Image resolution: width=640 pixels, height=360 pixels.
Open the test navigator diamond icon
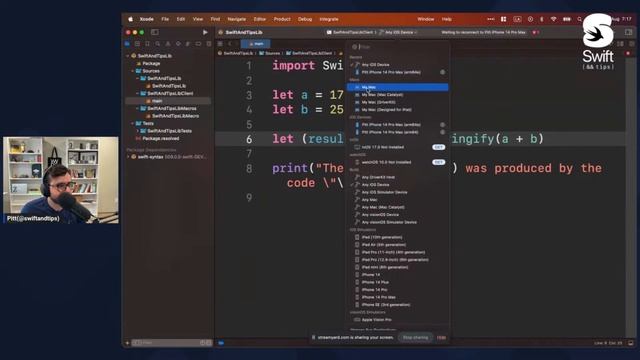pyautogui.click(x=178, y=44)
